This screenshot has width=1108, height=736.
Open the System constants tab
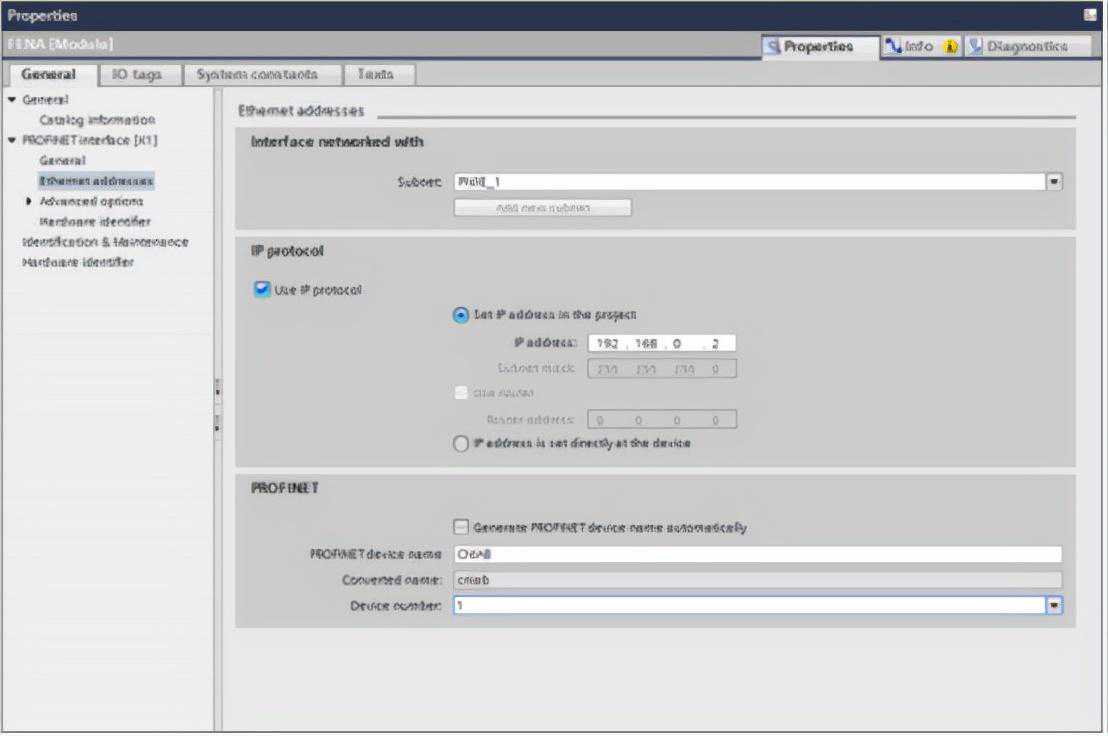256,74
